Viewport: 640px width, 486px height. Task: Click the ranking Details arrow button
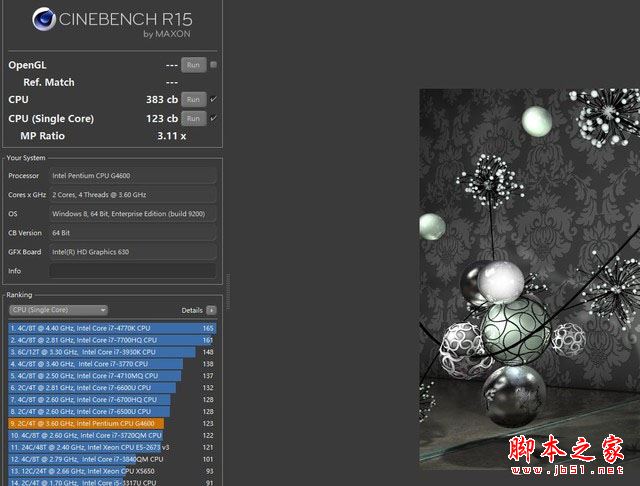click(211, 310)
